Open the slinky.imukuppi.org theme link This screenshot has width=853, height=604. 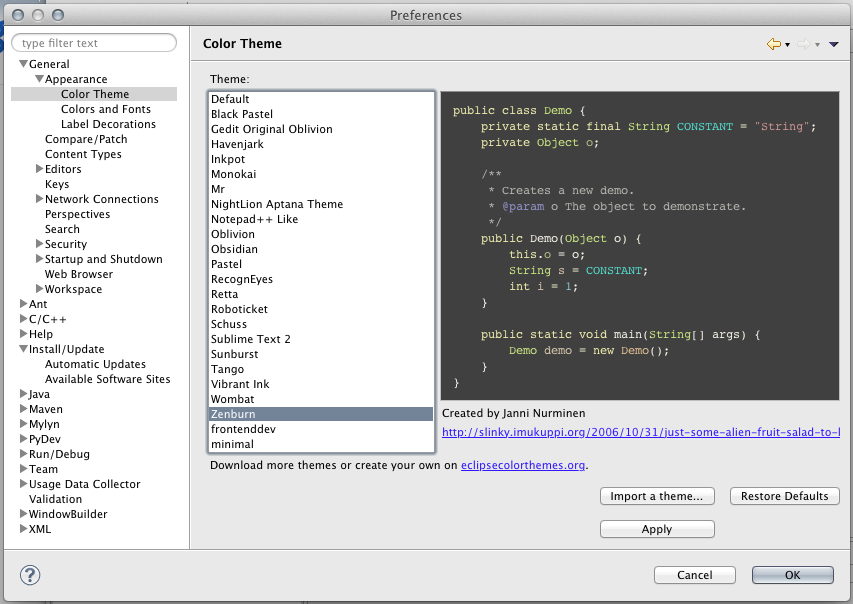pyautogui.click(x=641, y=432)
